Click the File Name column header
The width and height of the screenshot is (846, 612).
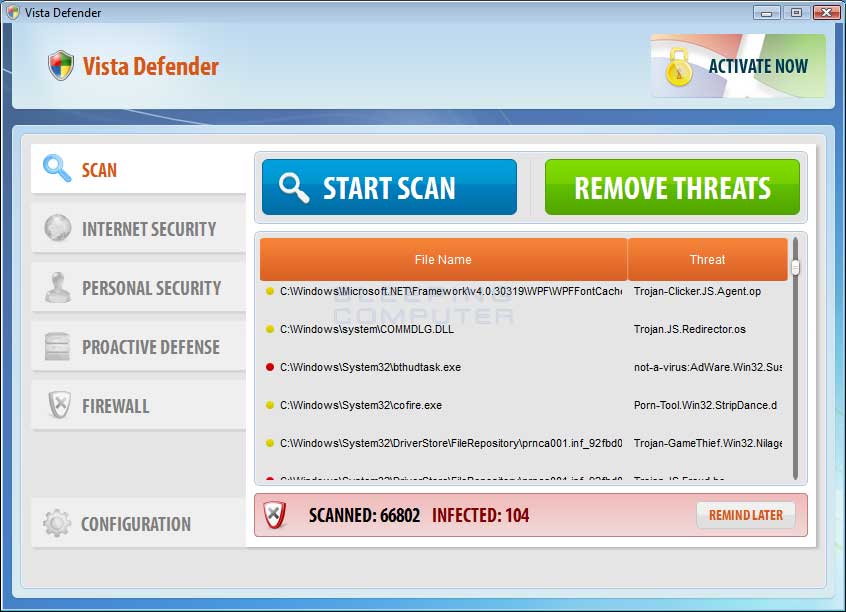[x=444, y=260]
